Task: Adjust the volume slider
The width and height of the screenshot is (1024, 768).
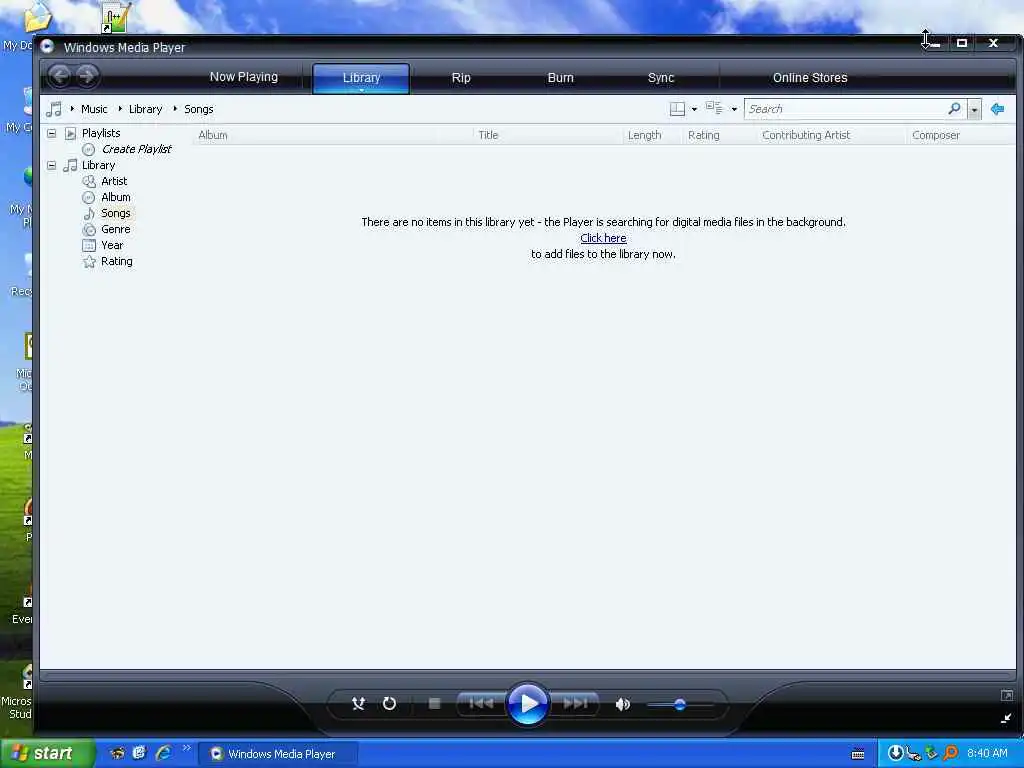Action: pos(680,705)
